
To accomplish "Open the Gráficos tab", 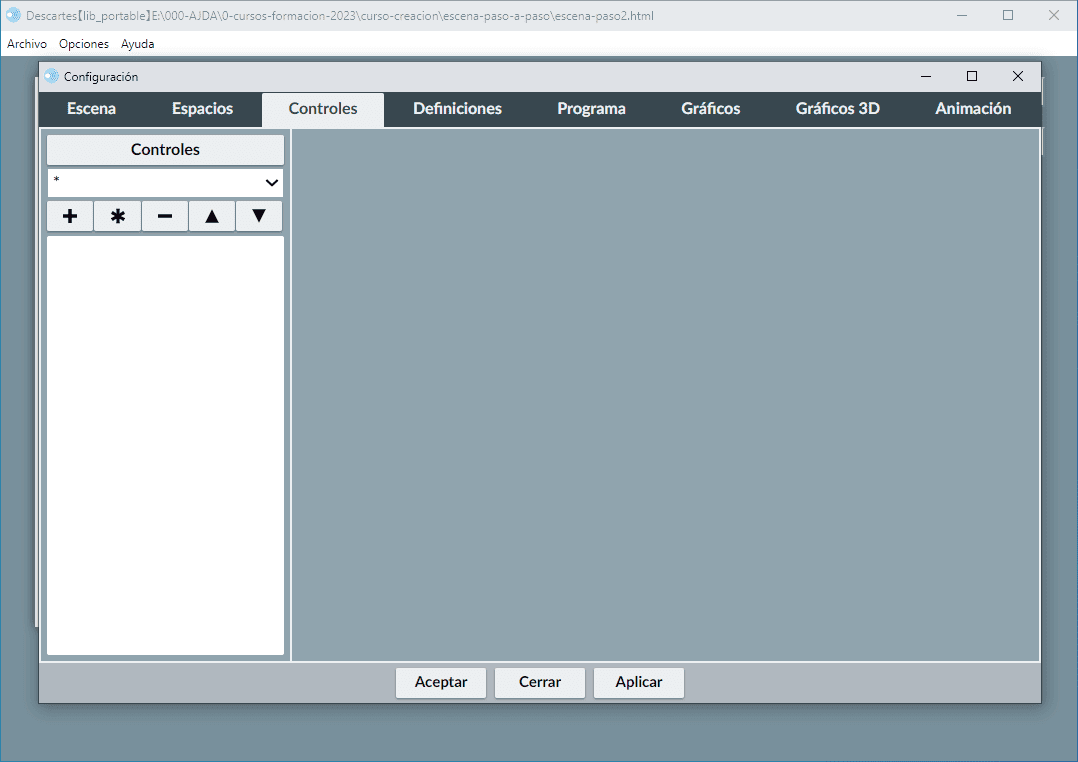I will pos(710,109).
